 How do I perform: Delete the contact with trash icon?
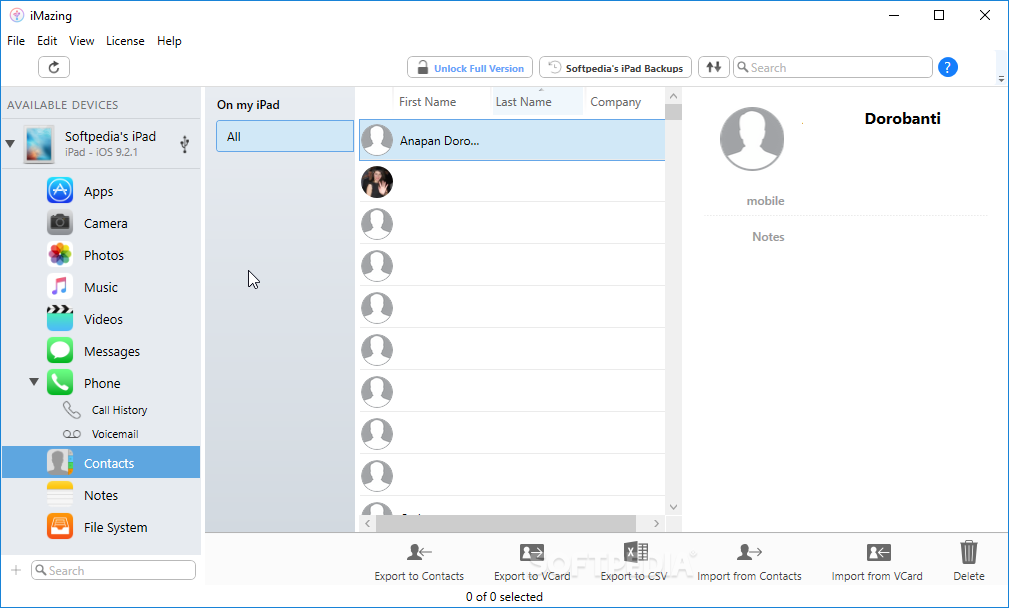click(x=968, y=562)
